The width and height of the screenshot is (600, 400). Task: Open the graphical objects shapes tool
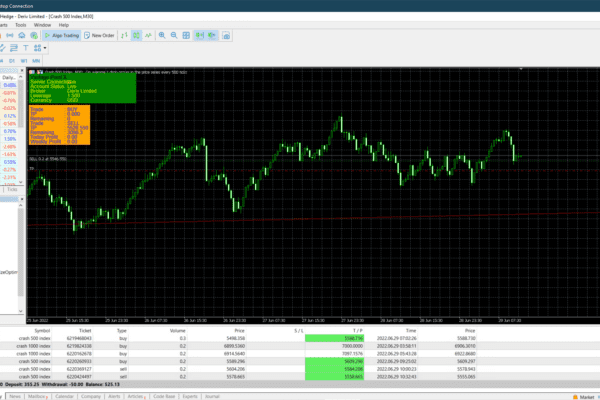(x=37, y=48)
